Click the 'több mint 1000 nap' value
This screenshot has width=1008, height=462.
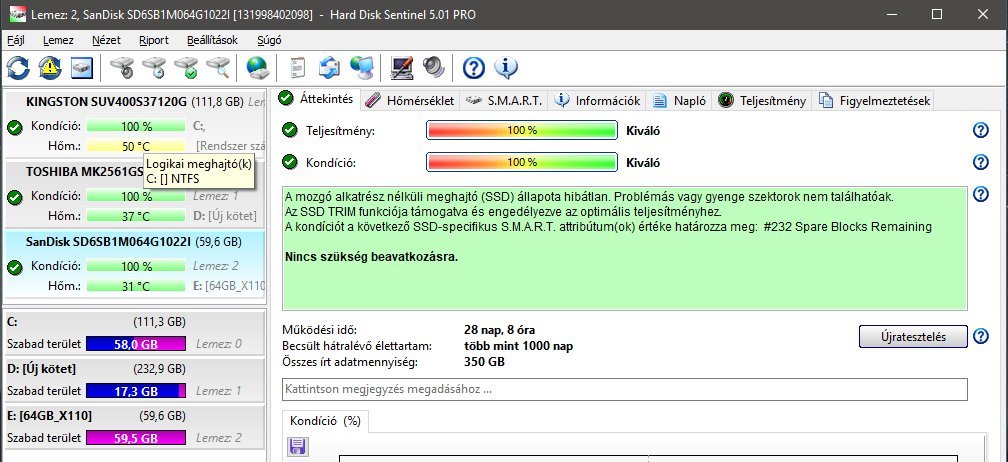518,346
